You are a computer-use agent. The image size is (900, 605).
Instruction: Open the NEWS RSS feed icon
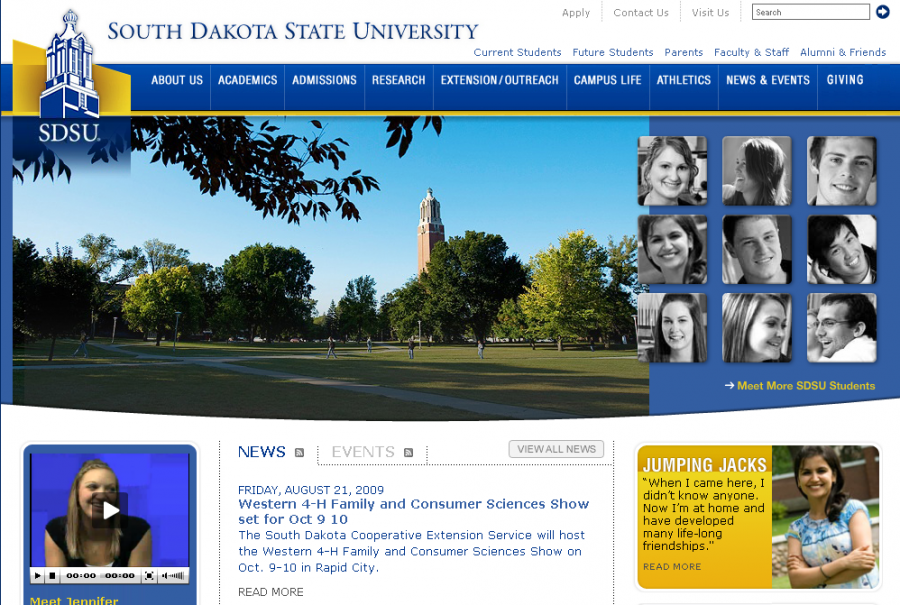(x=299, y=452)
